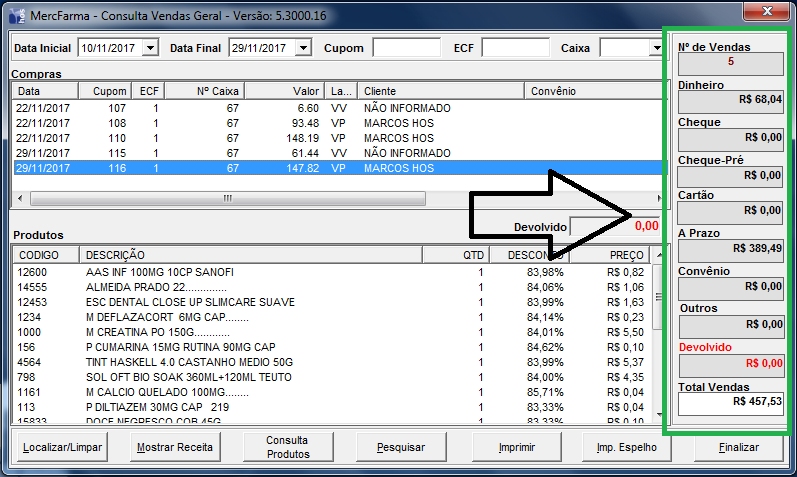Sort products by DESCRIÇÃO column header

pyautogui.click(x=265, y=255)
